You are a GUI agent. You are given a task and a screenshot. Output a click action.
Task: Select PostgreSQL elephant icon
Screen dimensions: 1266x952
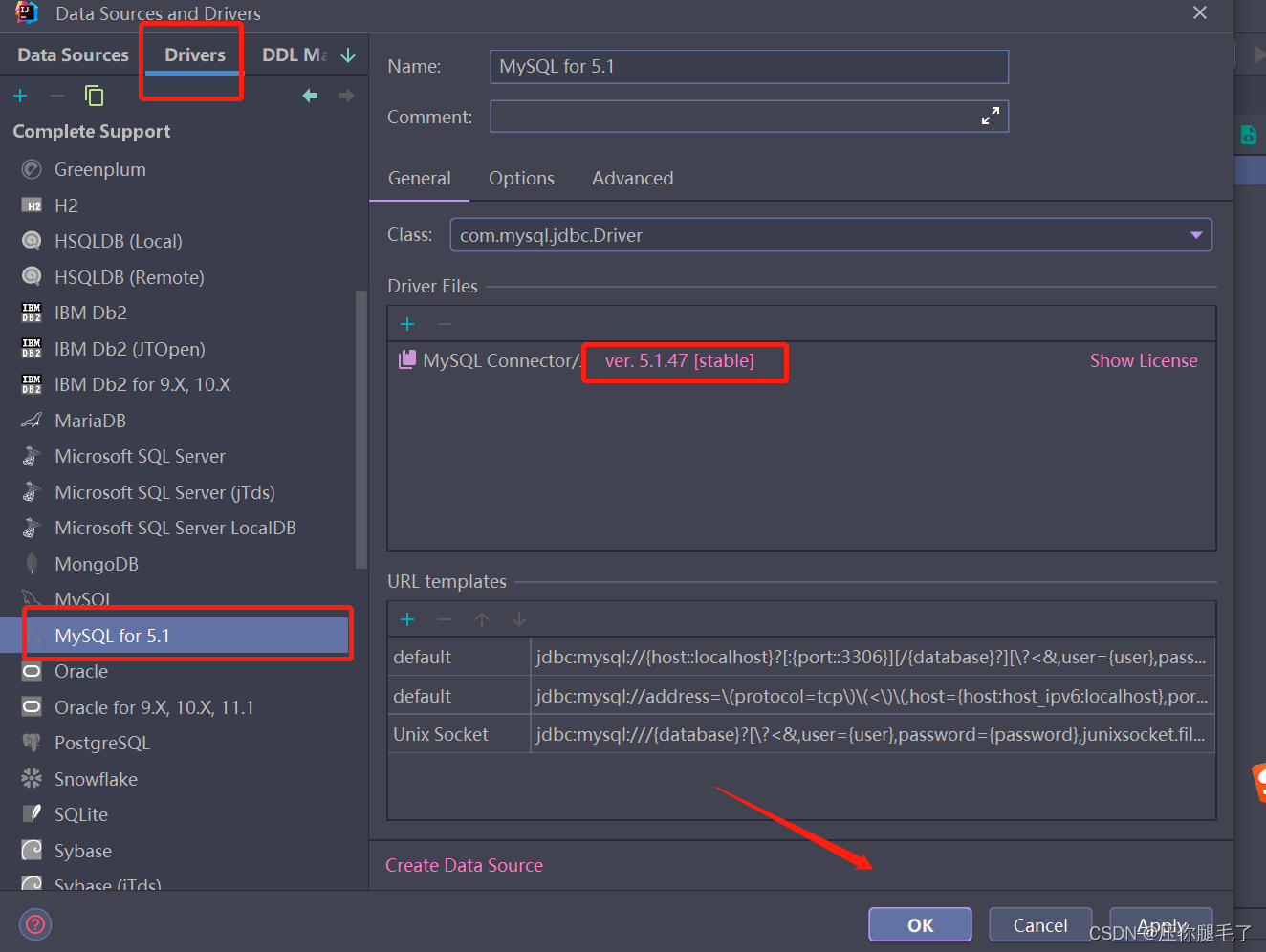pos(32,743)
